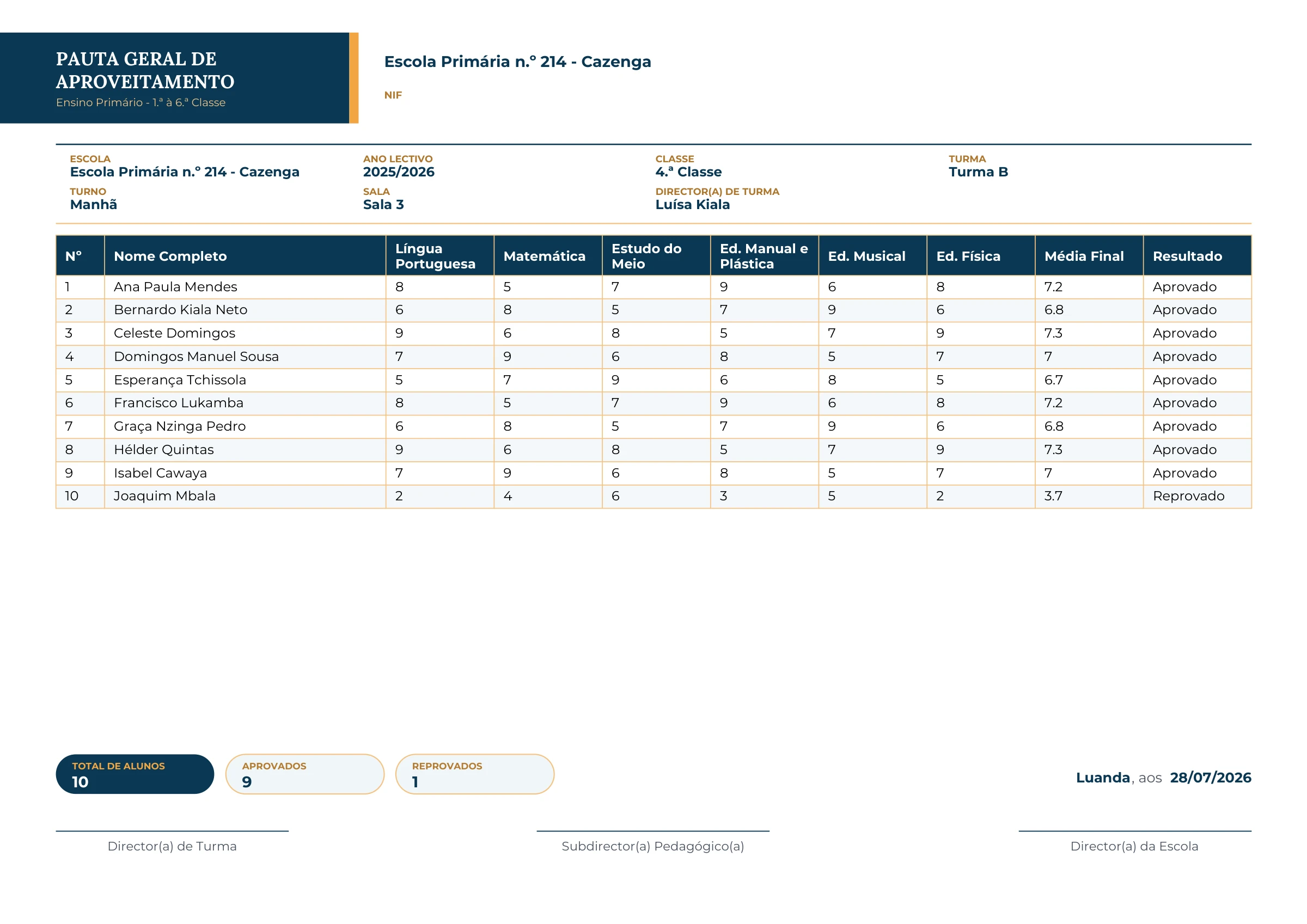The height and width of the screenshot is (924, 1307).
Task: Select the '4.ª Classe' value
Action: (688, 172)
